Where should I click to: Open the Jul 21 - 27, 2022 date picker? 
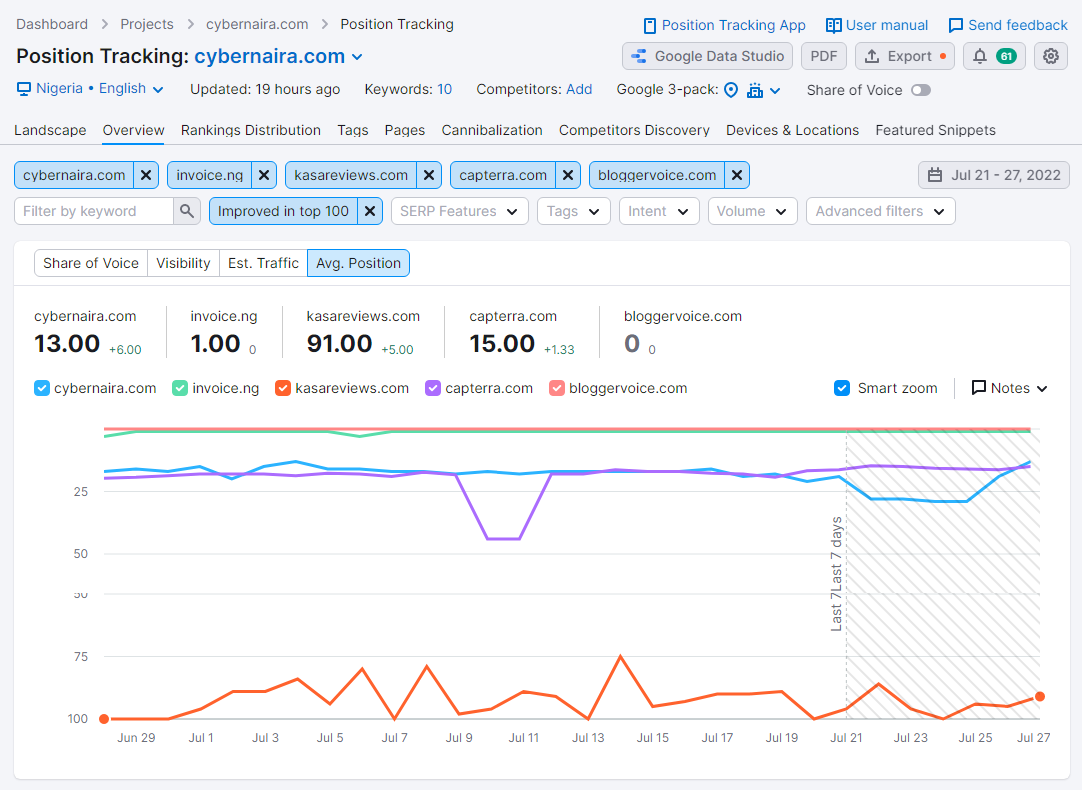[x=994, y=175]
